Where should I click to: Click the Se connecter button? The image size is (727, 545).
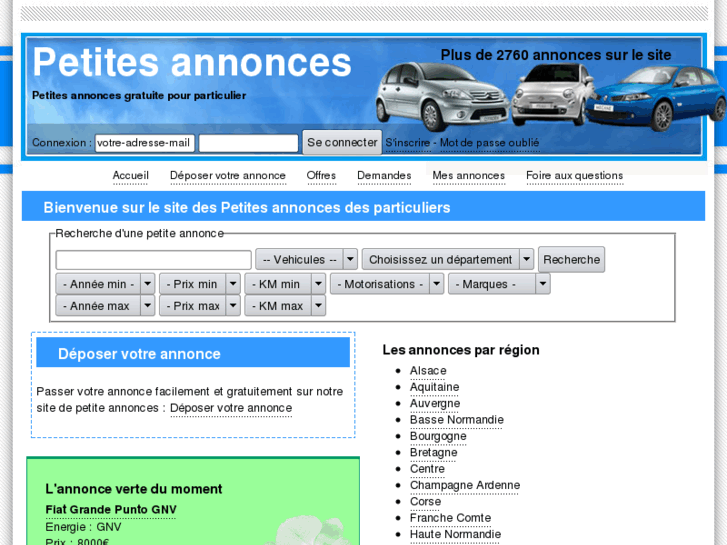[x=342, y=142]
